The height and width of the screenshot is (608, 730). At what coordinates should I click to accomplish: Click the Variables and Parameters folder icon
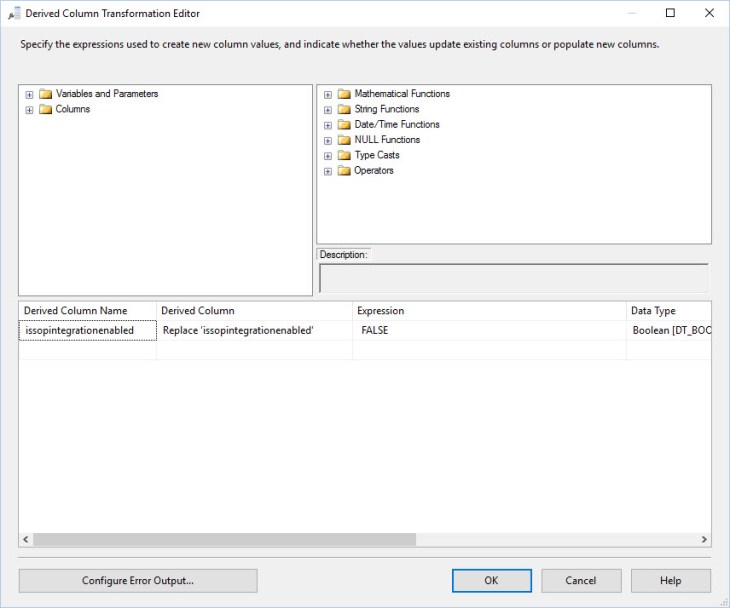[x=45, y=94]
